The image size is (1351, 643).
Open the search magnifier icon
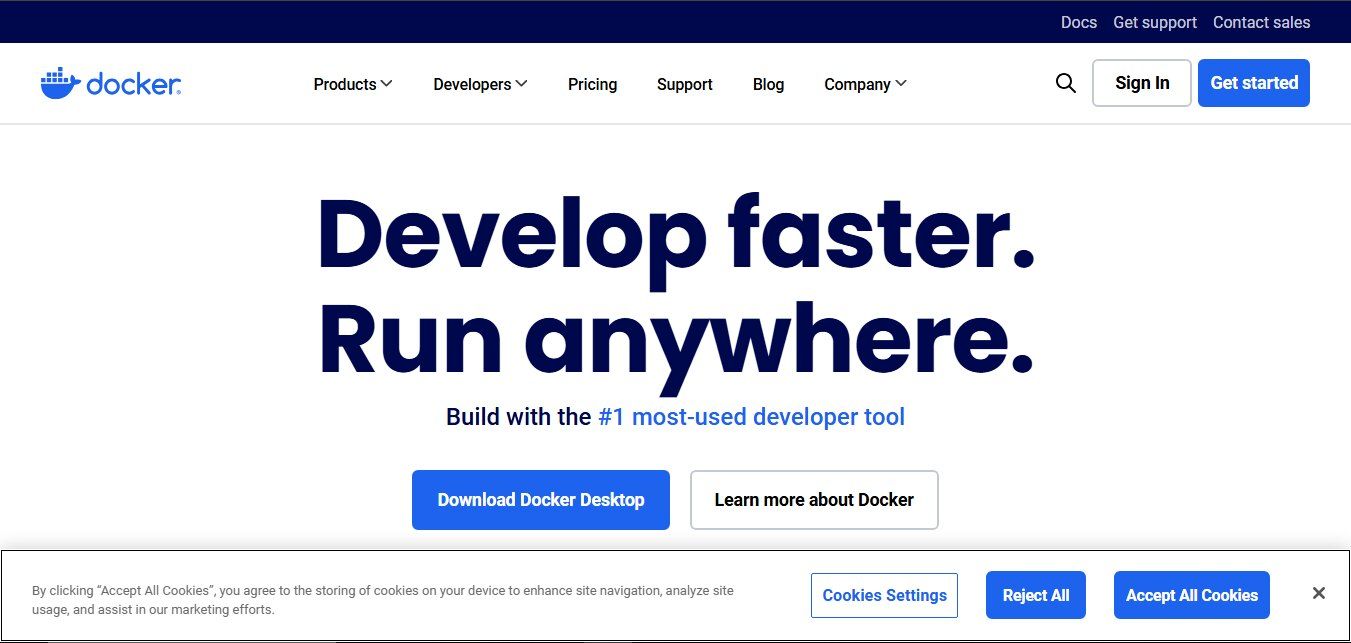[1066, 83]
